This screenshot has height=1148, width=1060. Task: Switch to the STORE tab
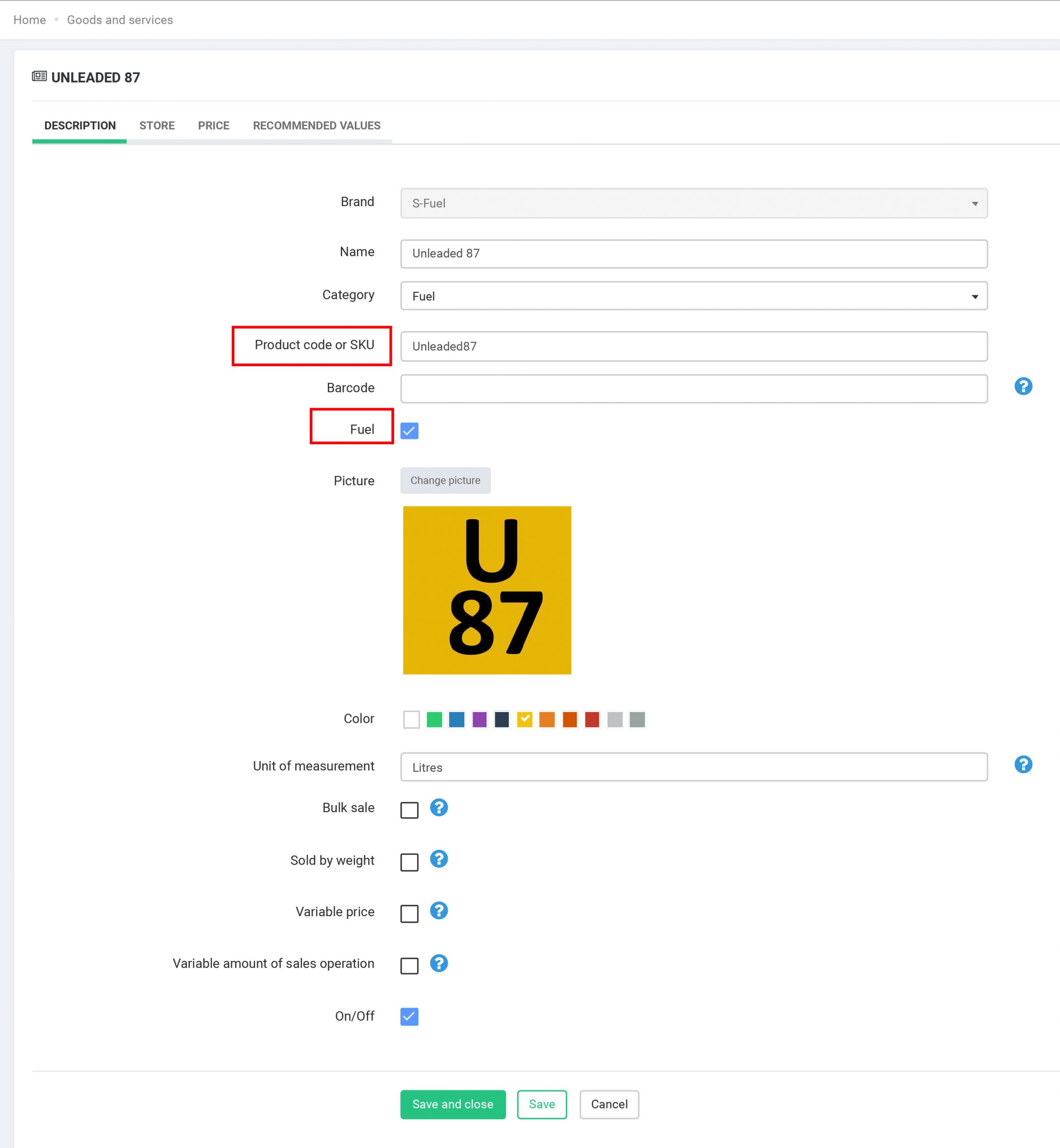[156, 126]
